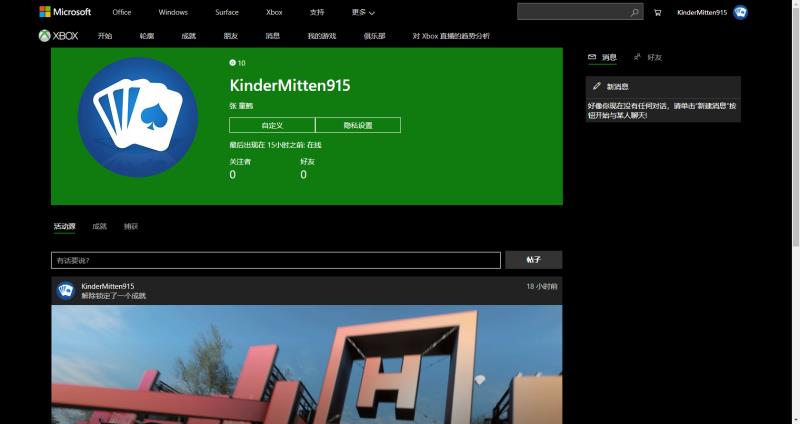Open the Windows link in the header
Viewport: 800px width, 424px height.
[x=173, y=12]
